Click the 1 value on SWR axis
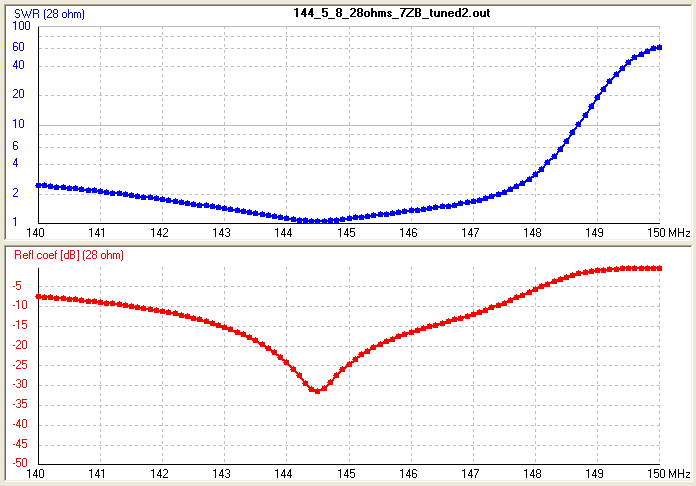Screen dimensions: 696x486 (x=16, y=221)
